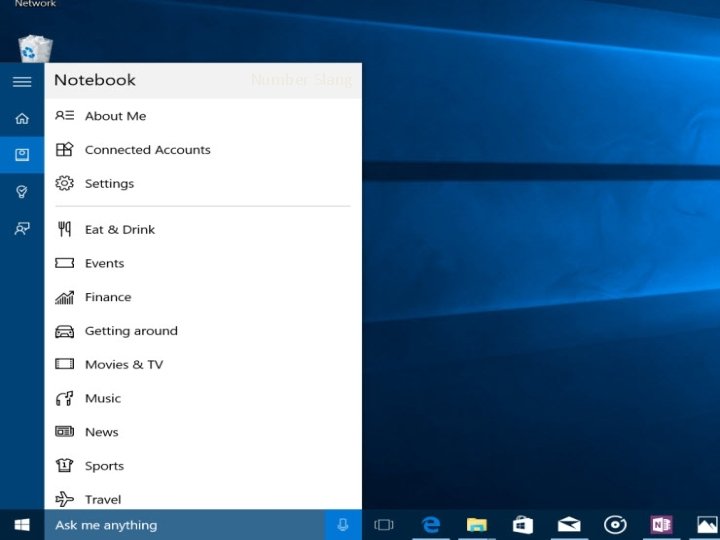Viewport: 720px width, 540px height.
Task: Open Settings in the Notebook list
Action: (x=109, y=184)
